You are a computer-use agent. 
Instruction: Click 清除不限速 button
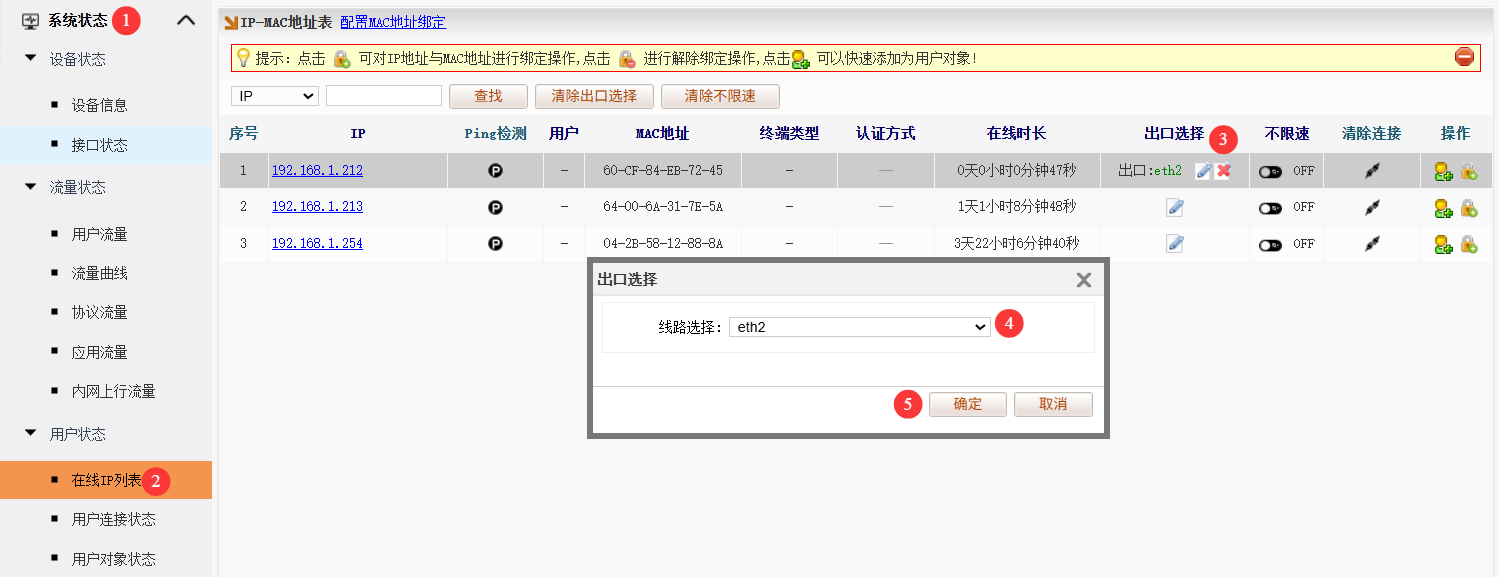tap(720, 96)
